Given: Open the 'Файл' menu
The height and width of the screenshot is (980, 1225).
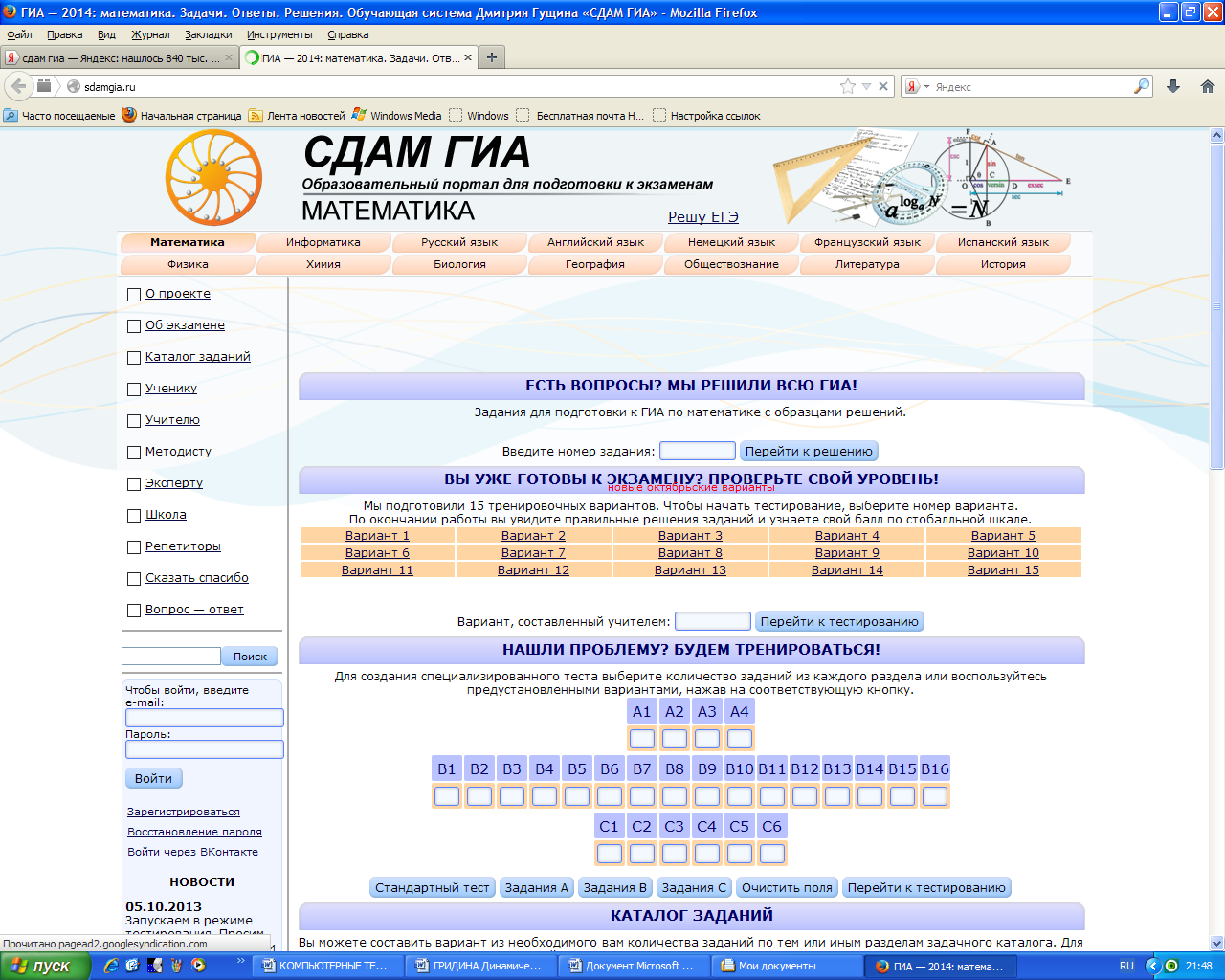Looking at the screenshot, I should [x=19, y=34].
